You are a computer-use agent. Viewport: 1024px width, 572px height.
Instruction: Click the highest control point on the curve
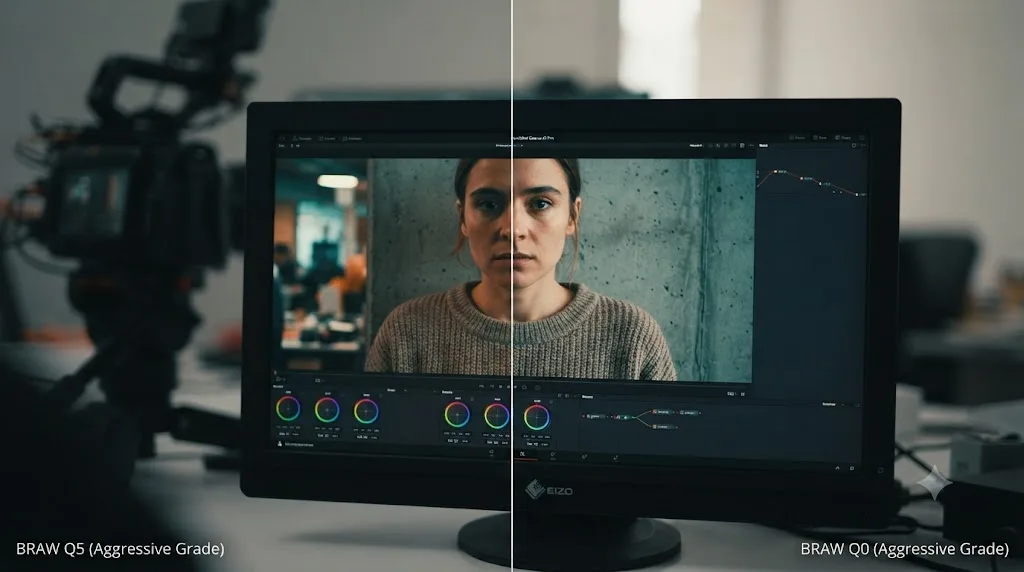pyautogui.click(x=776, y=172)
